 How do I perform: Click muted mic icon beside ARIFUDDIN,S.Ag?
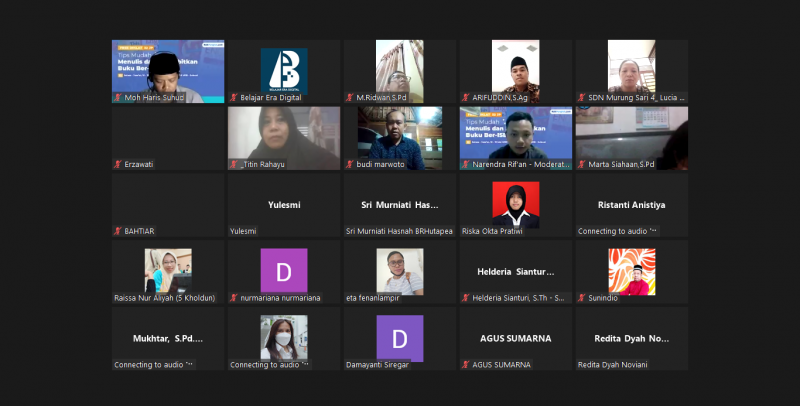[466, 97]
